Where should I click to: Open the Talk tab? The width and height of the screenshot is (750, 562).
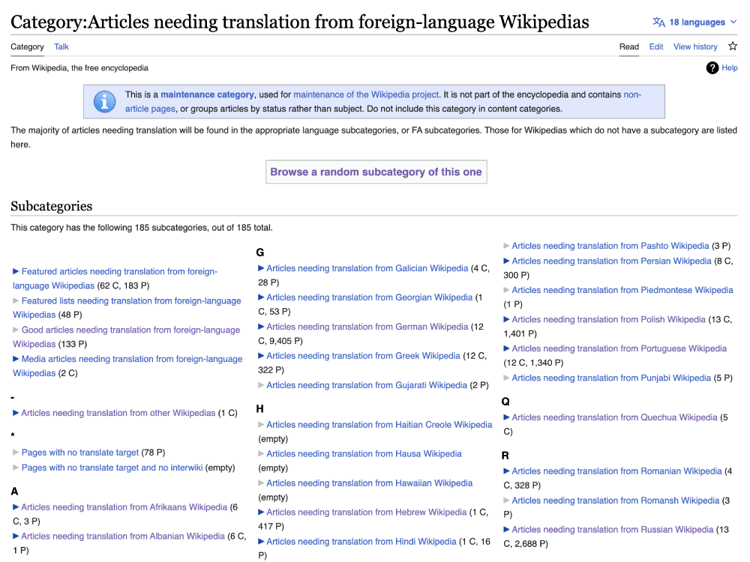click(x=61, y=46)
